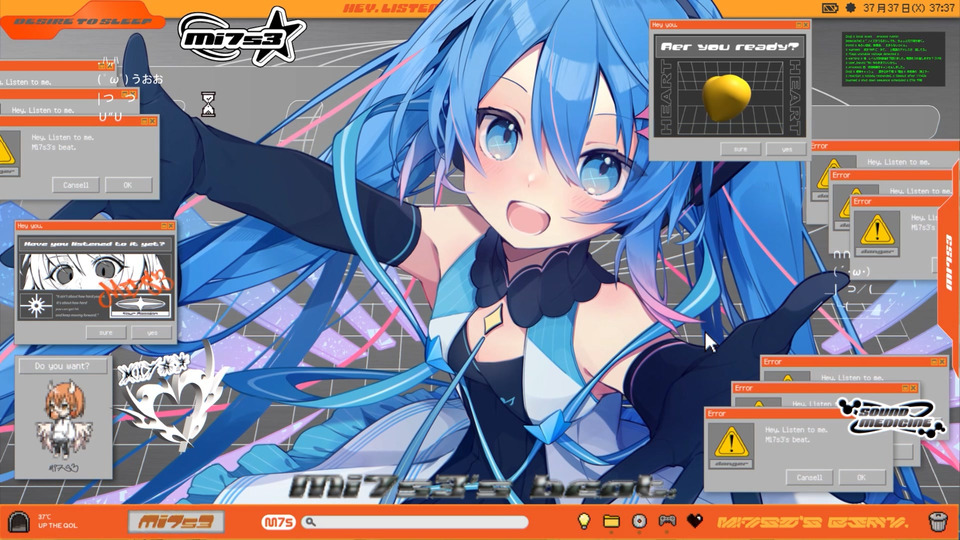The height and width of the screenshot is (540, 960).
Task: Click OK in the top-left dialog
Action: tap(128, 185)
